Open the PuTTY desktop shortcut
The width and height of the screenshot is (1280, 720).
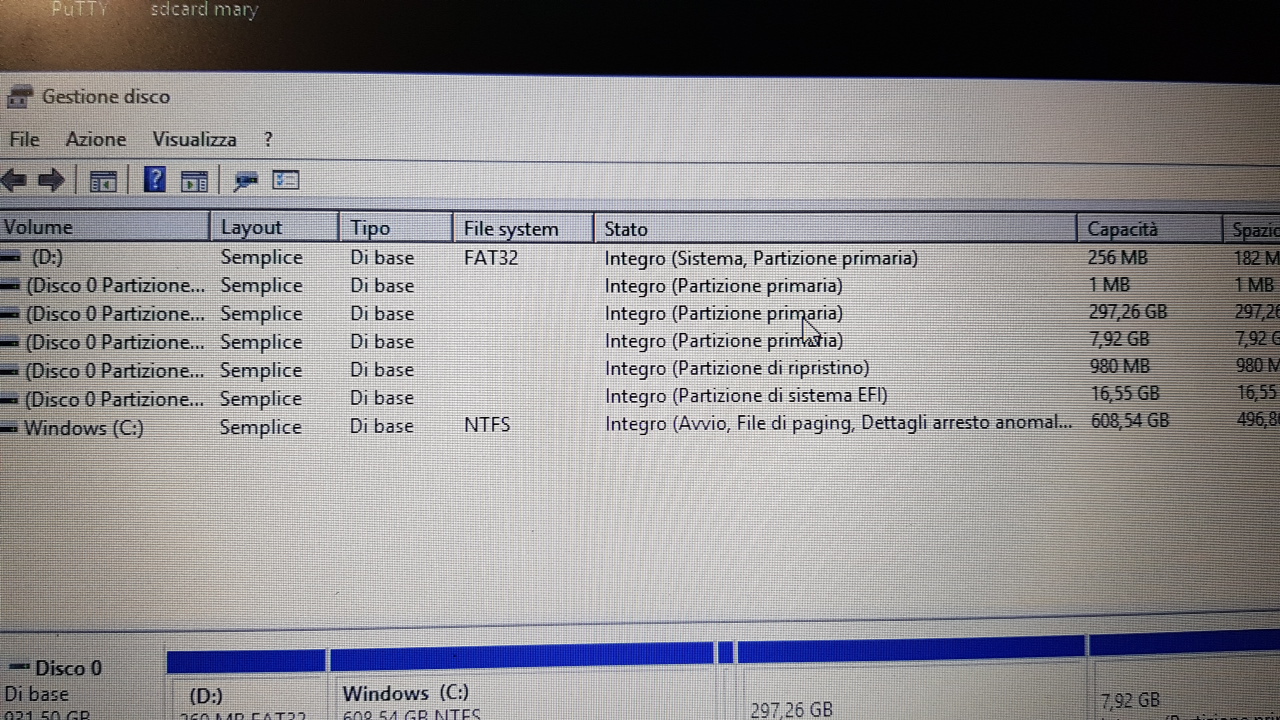pyautogui.click(x=79, y=10)
